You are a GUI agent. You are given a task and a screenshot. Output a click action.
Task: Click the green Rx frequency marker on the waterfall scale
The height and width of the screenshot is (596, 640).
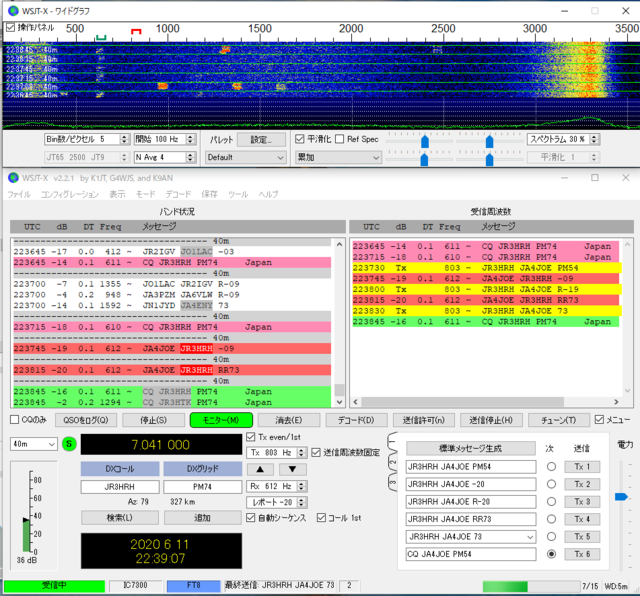101,38
